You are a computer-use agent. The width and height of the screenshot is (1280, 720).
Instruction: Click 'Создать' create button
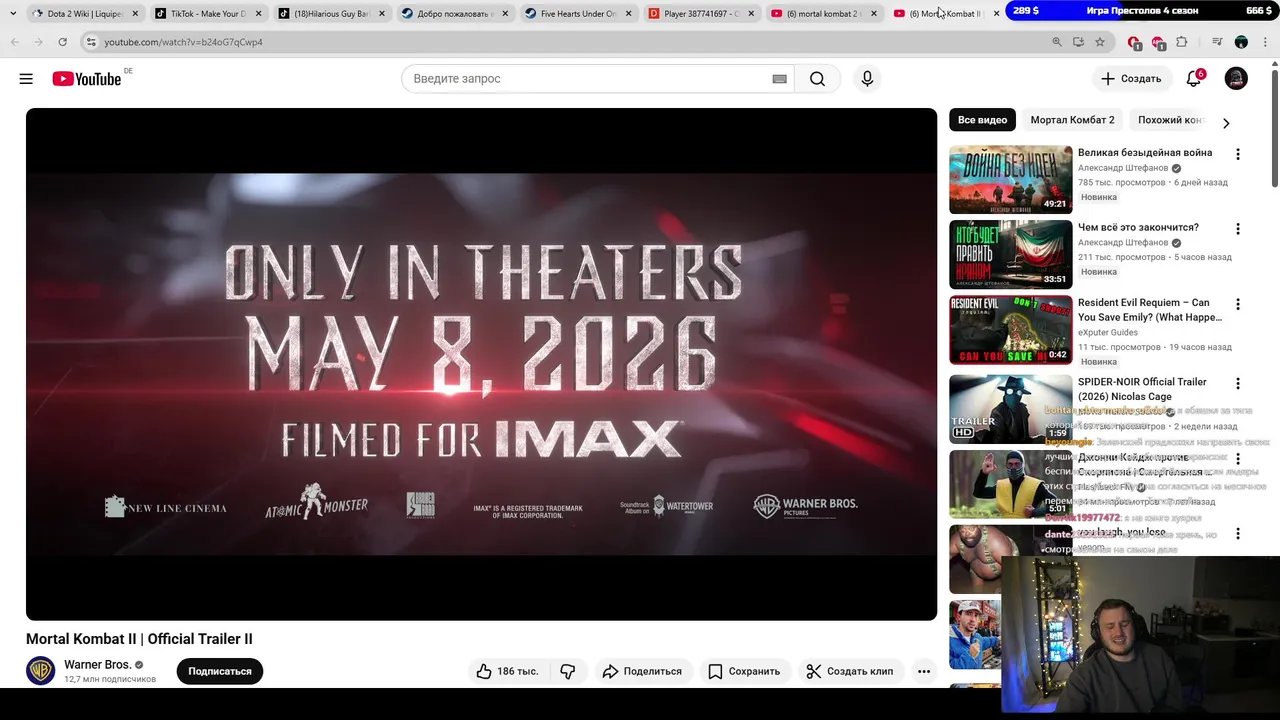[1131, 79]
